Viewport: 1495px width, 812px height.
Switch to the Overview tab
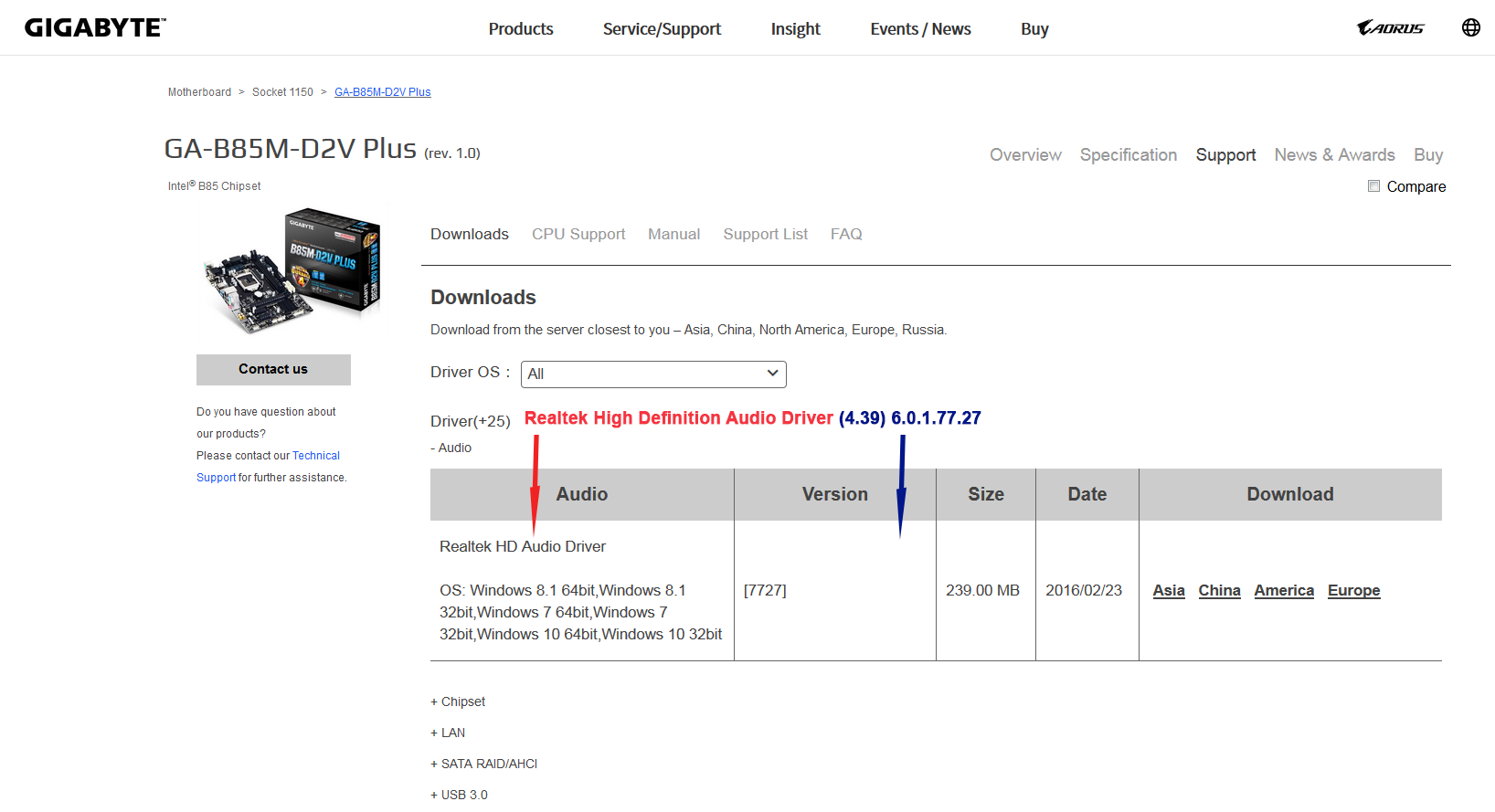click(x=1025, y=155)
